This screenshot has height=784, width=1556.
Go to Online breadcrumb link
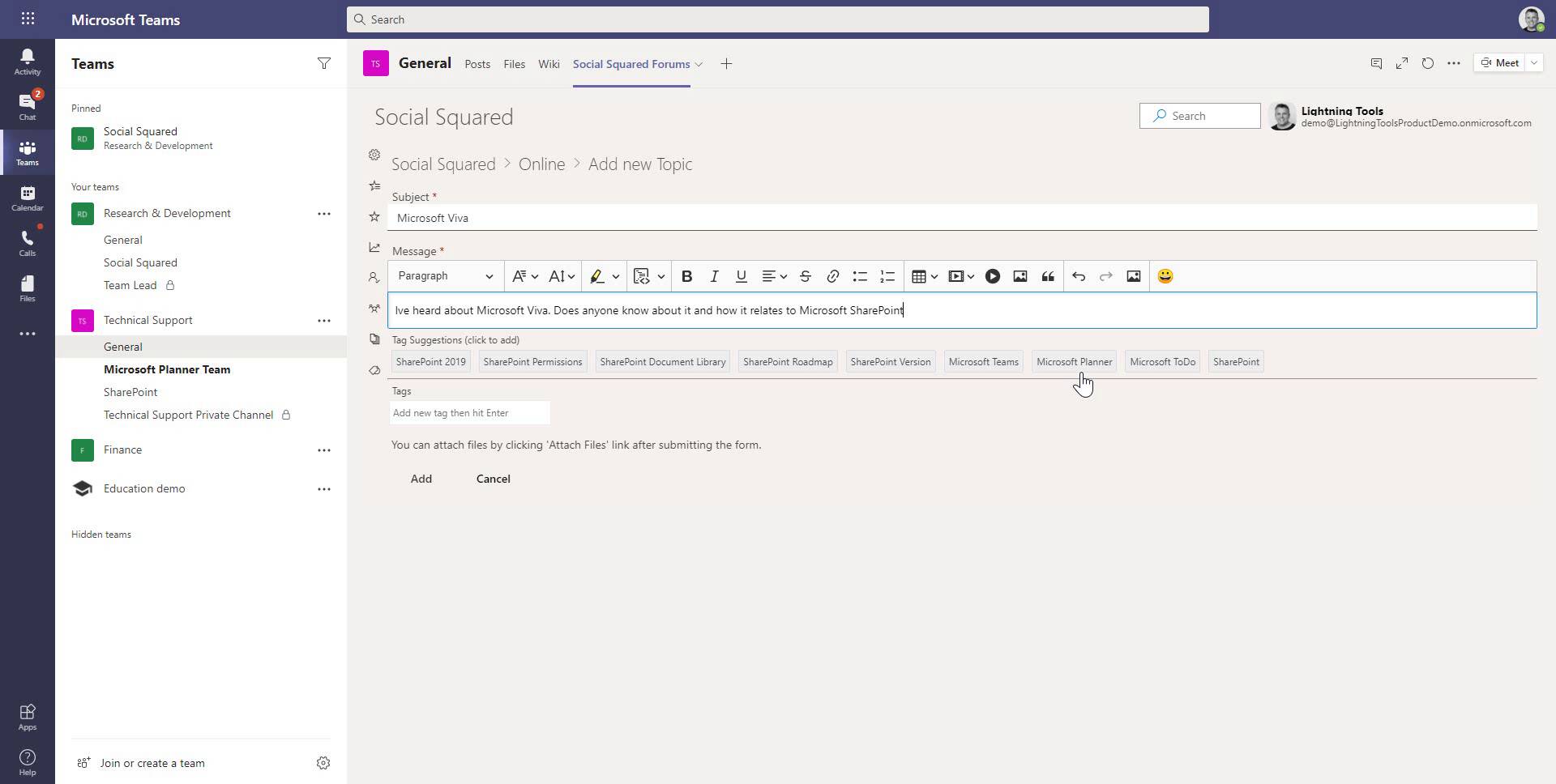coord(541,164)
